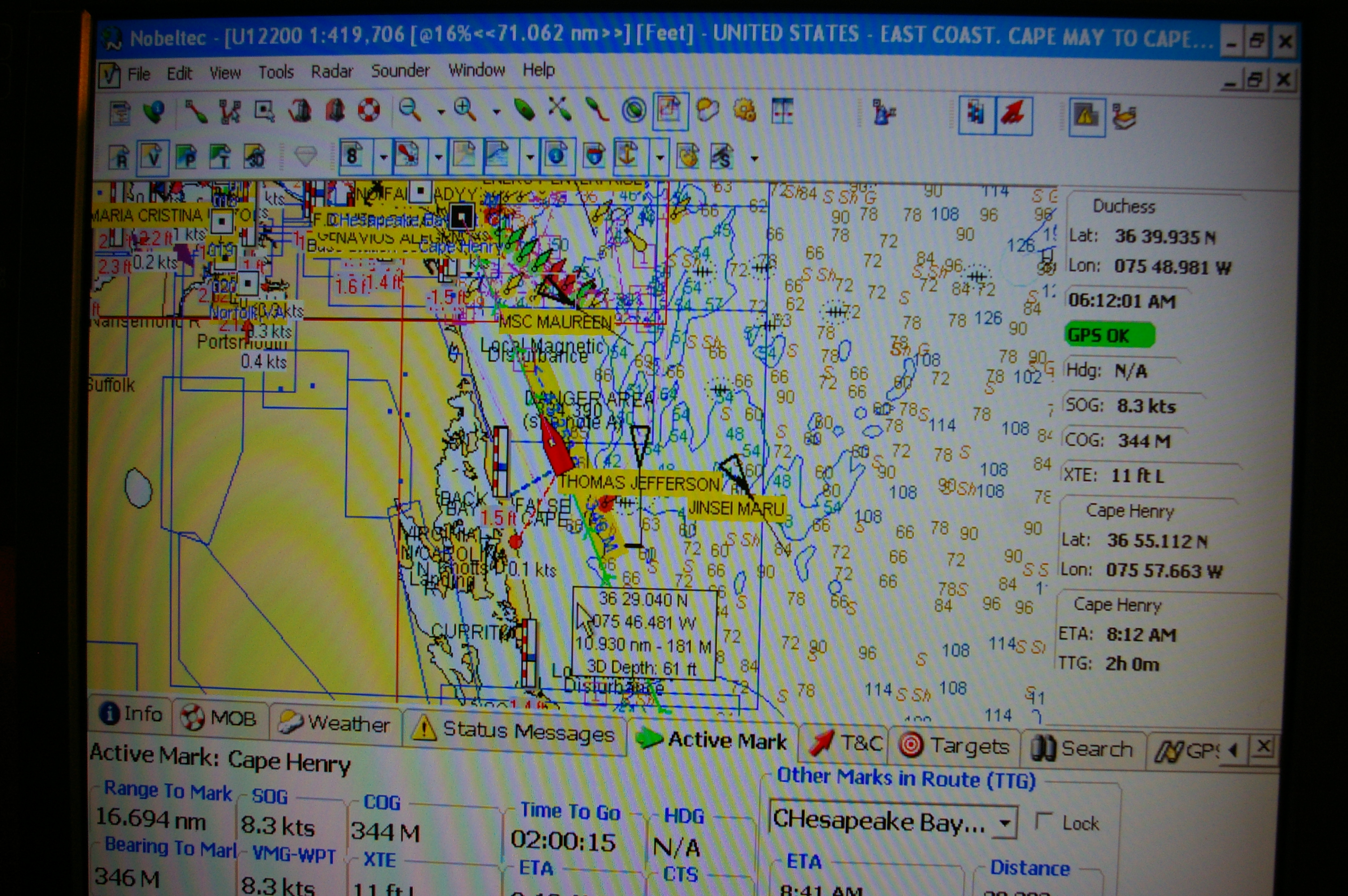
Task: Open the Info tab
Action: pos(131,714)
